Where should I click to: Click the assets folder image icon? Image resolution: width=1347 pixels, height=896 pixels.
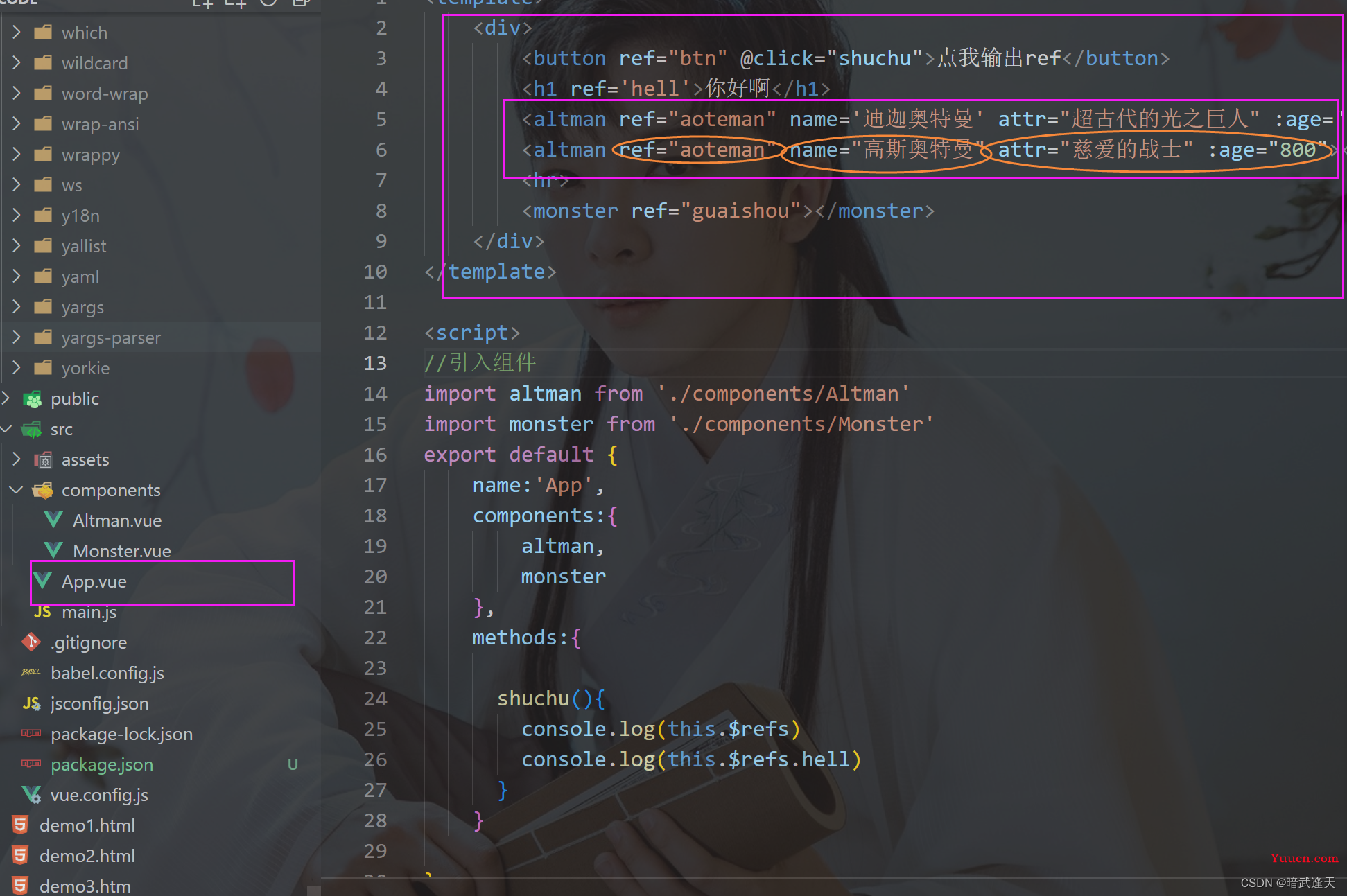pos(43,460)
